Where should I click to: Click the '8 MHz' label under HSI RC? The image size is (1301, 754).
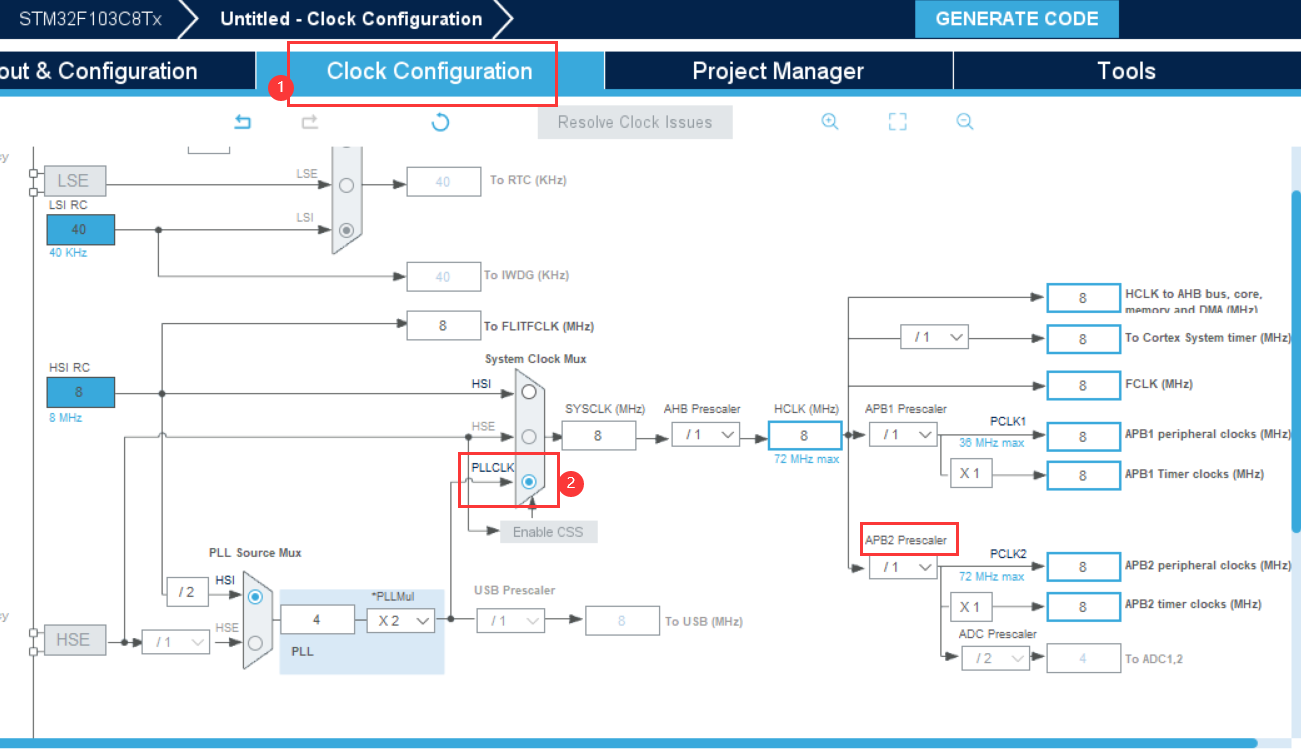tap(65, 417)
